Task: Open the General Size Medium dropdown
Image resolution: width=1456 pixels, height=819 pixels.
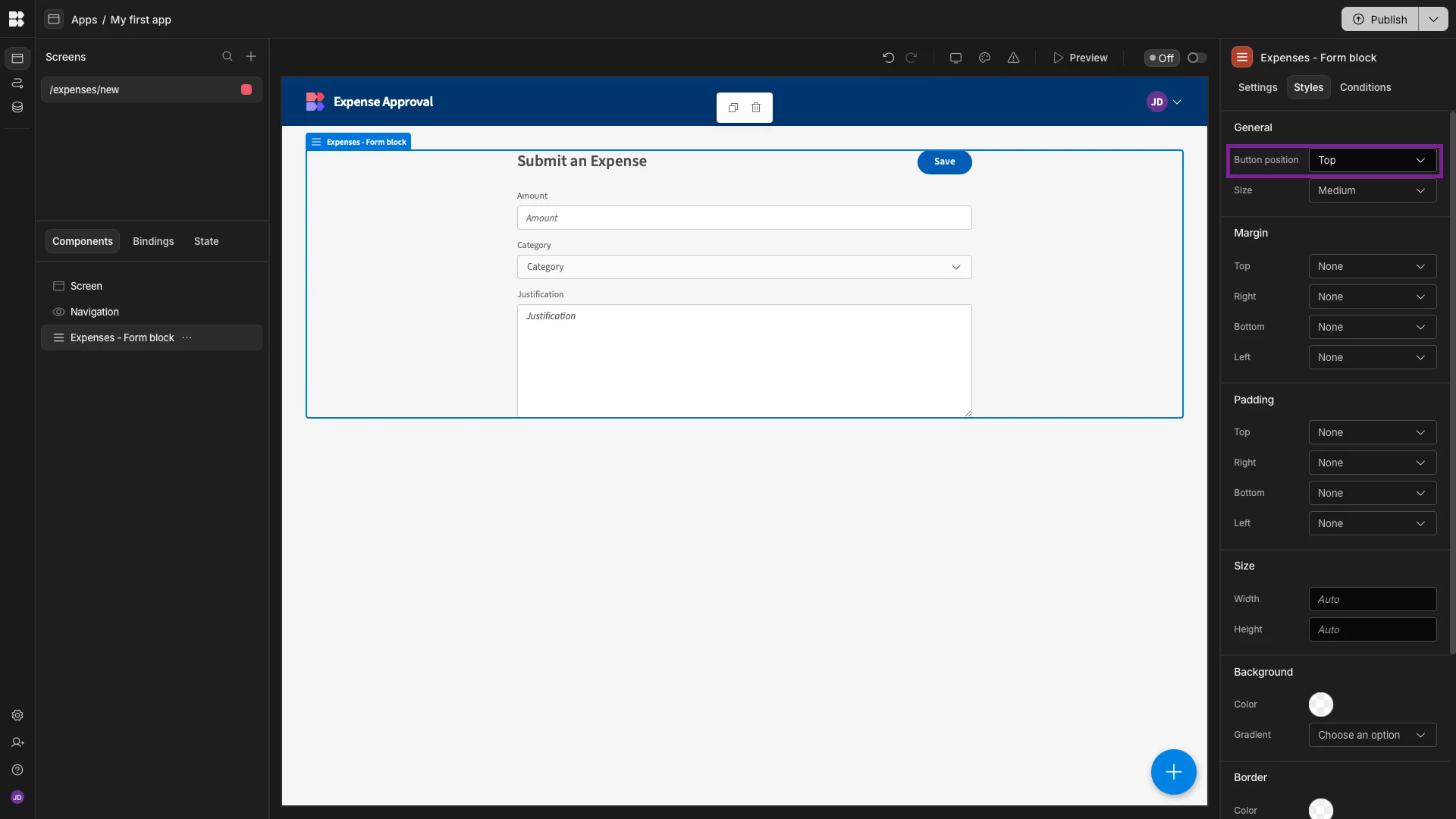Action: coord(1372,190)
